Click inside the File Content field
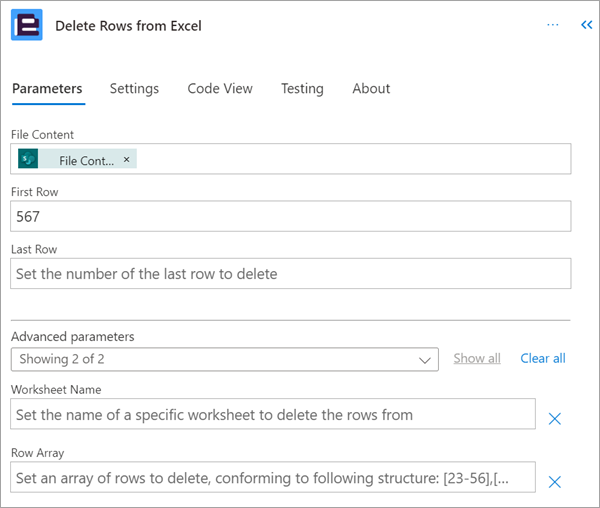 pos(291,159)
